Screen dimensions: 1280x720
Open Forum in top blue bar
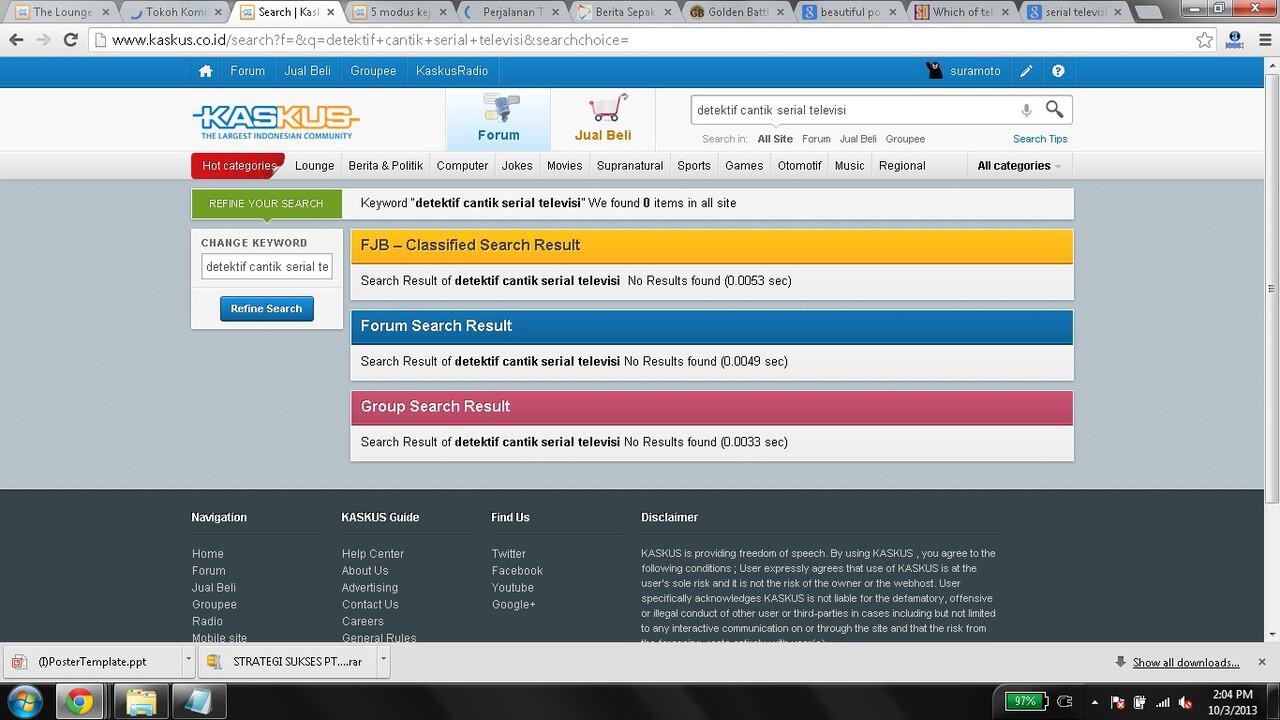pyautogui.click(x=248, y=71)
